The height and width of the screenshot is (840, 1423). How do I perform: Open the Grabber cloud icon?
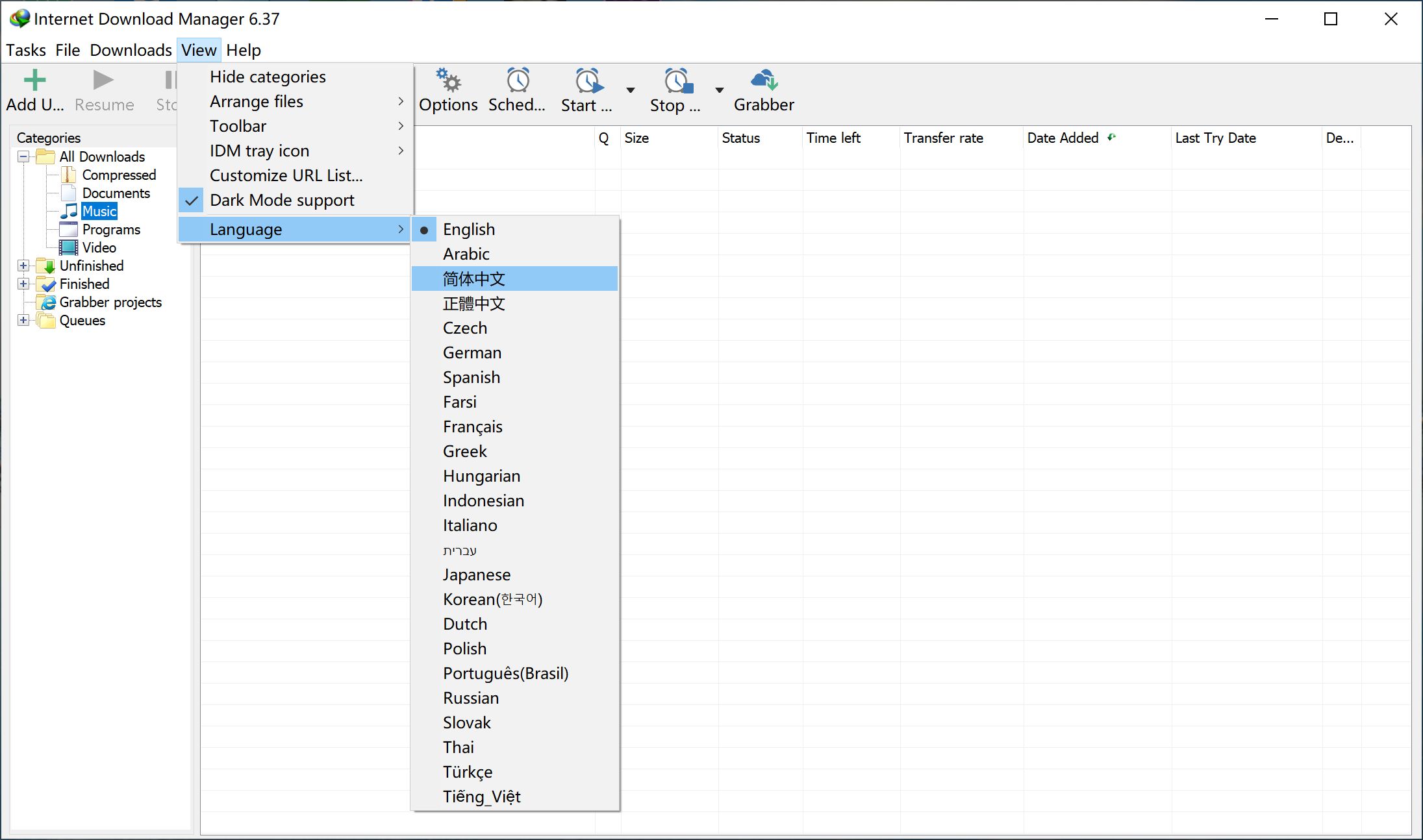coord(764,80)
